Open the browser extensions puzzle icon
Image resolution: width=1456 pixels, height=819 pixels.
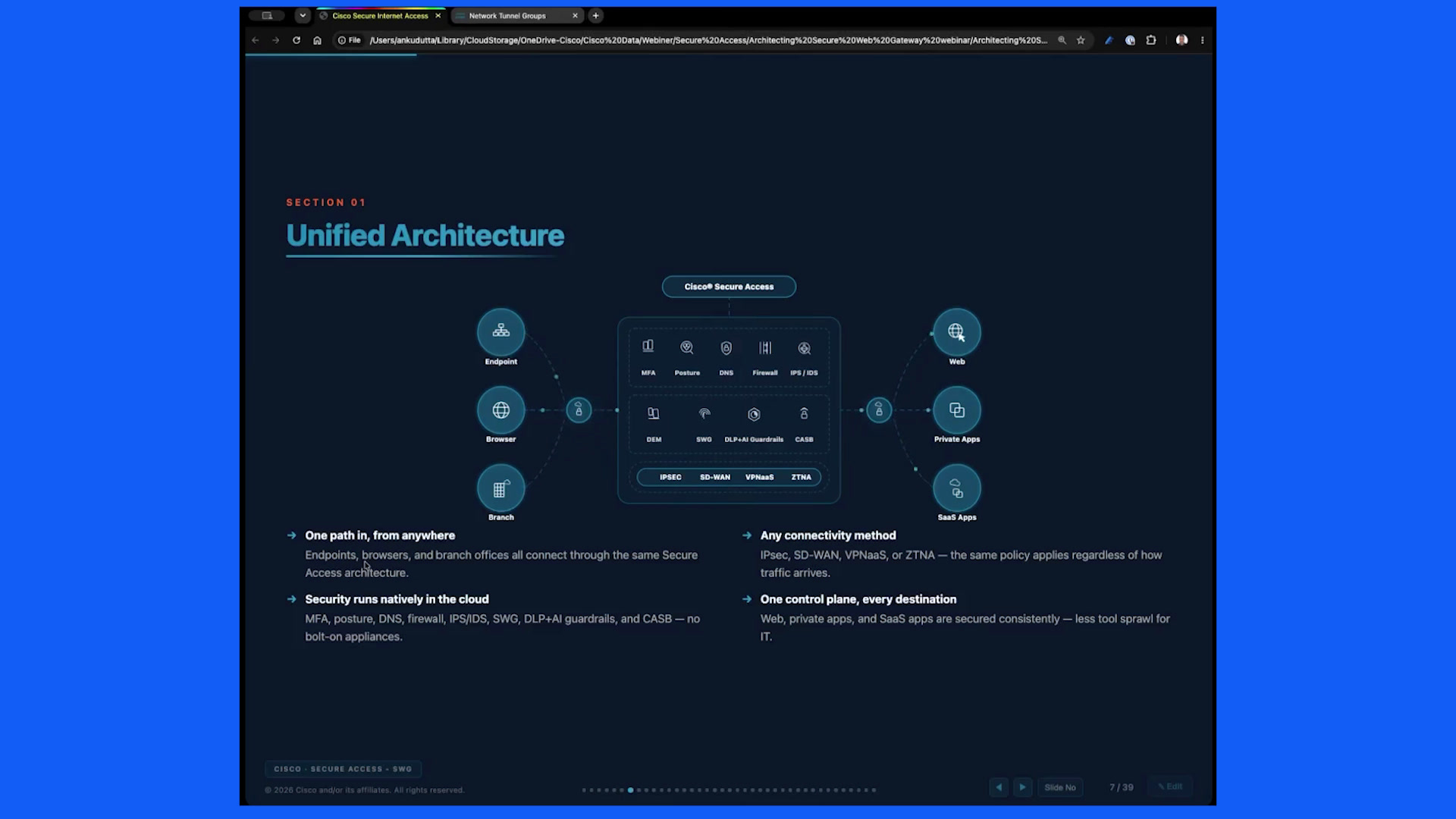tap(1151, 40)
